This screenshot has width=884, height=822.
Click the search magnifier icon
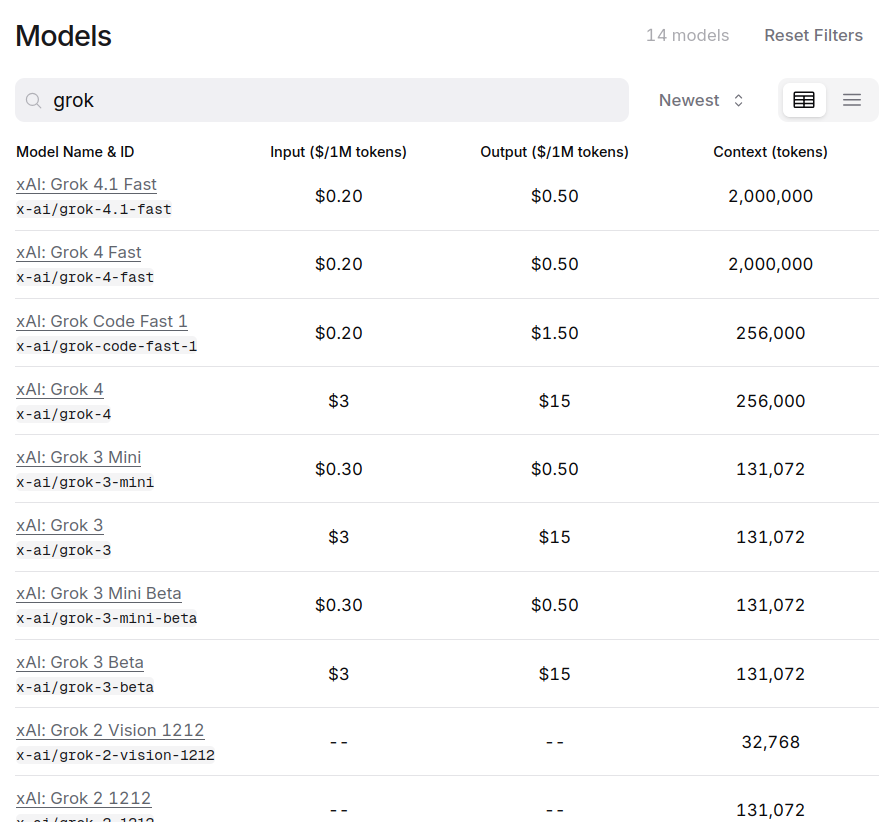click(33, 101)
